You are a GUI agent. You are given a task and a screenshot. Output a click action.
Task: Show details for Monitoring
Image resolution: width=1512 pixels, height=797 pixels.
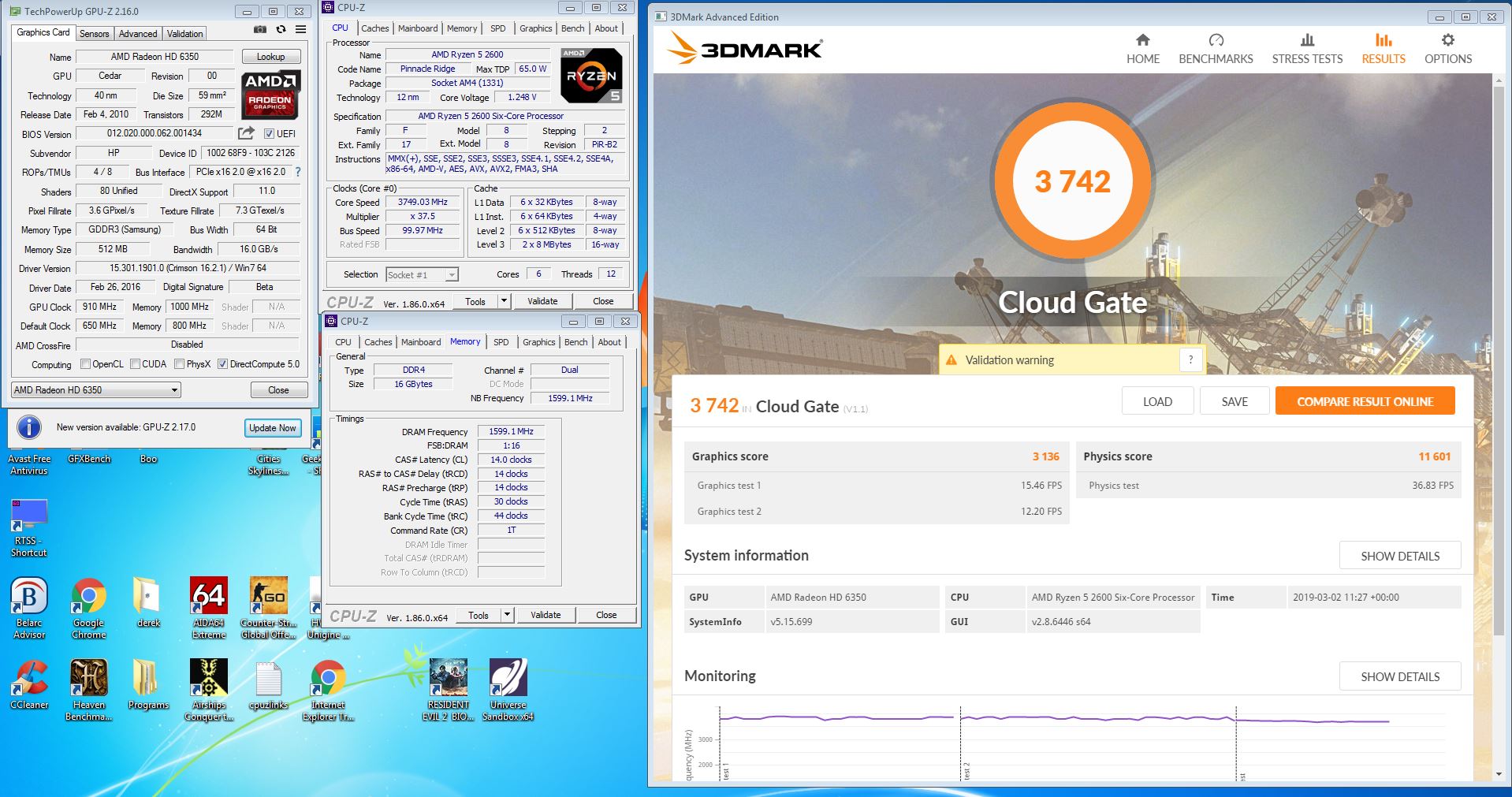1400,676
